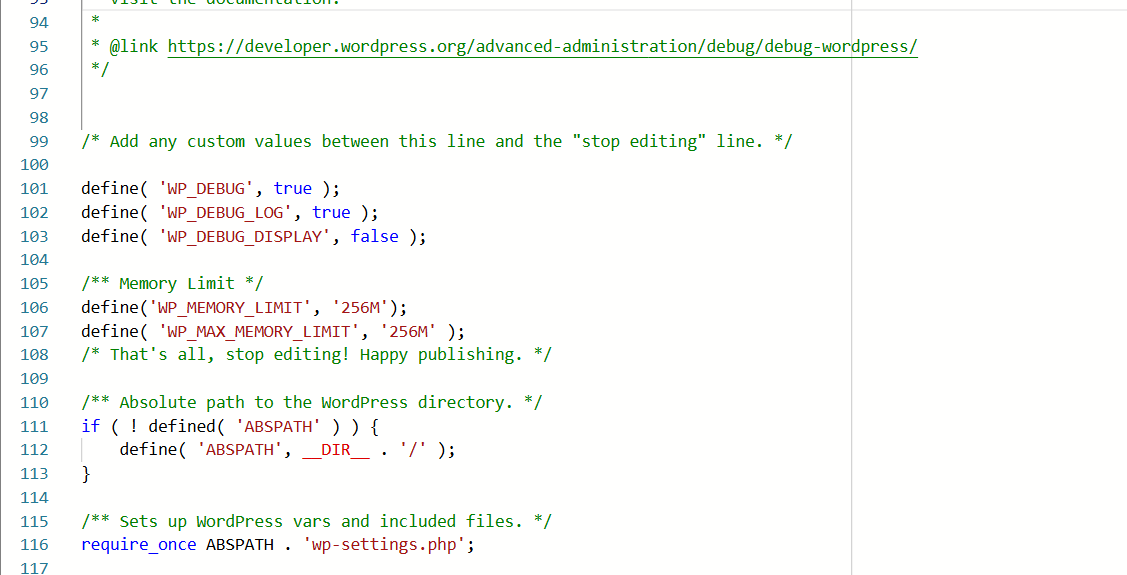
Task: Click the require_once keyword
Action: coord(139,545)
